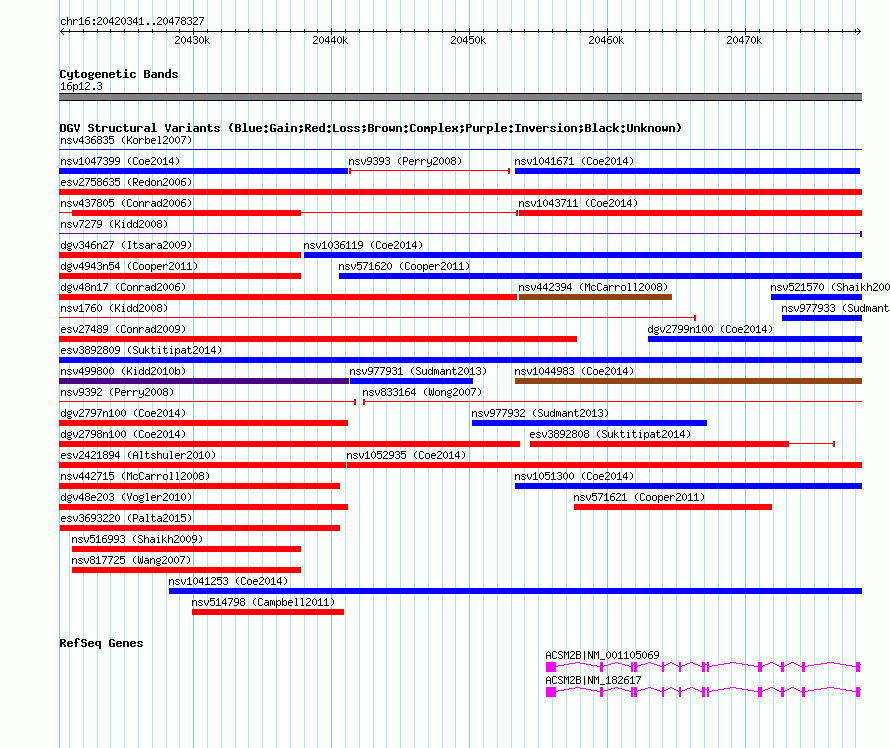Click esv3693220 (Palta2015) label
The image size is (890, 748).
pos(126,518)
